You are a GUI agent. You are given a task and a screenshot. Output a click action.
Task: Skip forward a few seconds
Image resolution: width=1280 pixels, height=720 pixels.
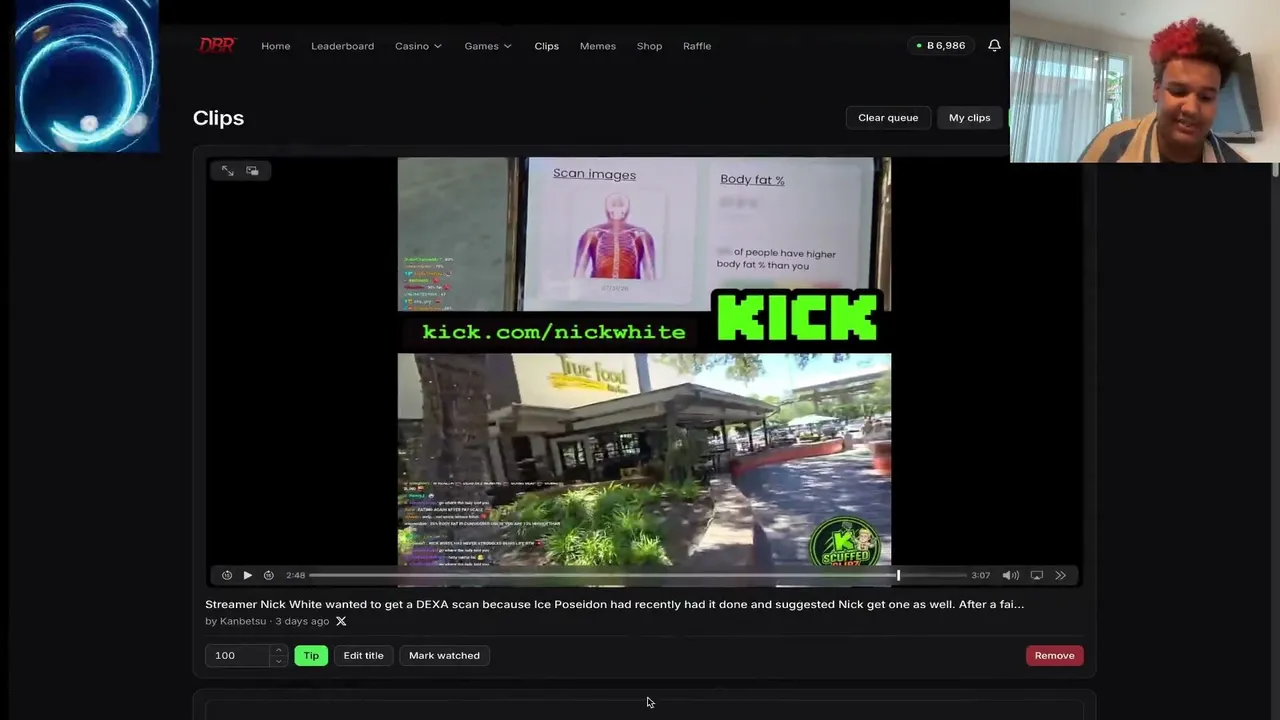tap(269, 575)
